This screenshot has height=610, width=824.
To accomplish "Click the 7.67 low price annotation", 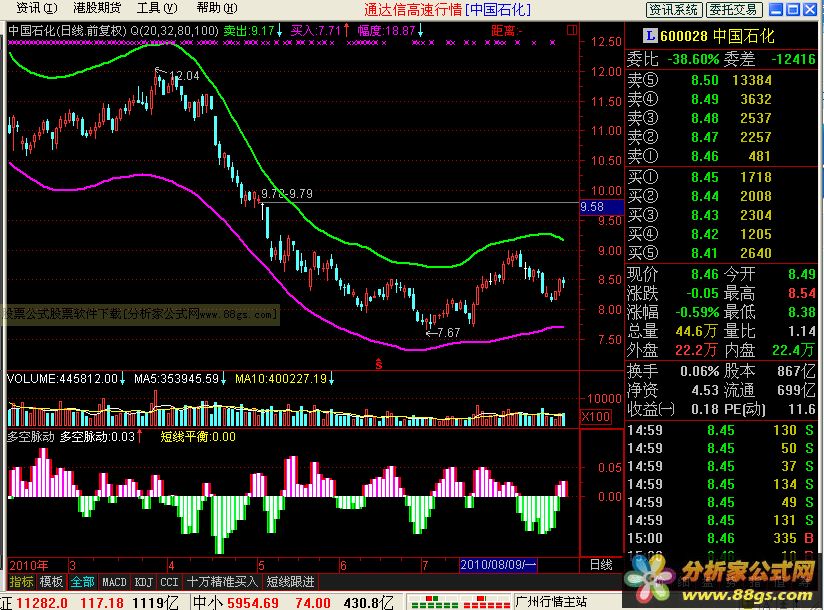I will 448,333.
